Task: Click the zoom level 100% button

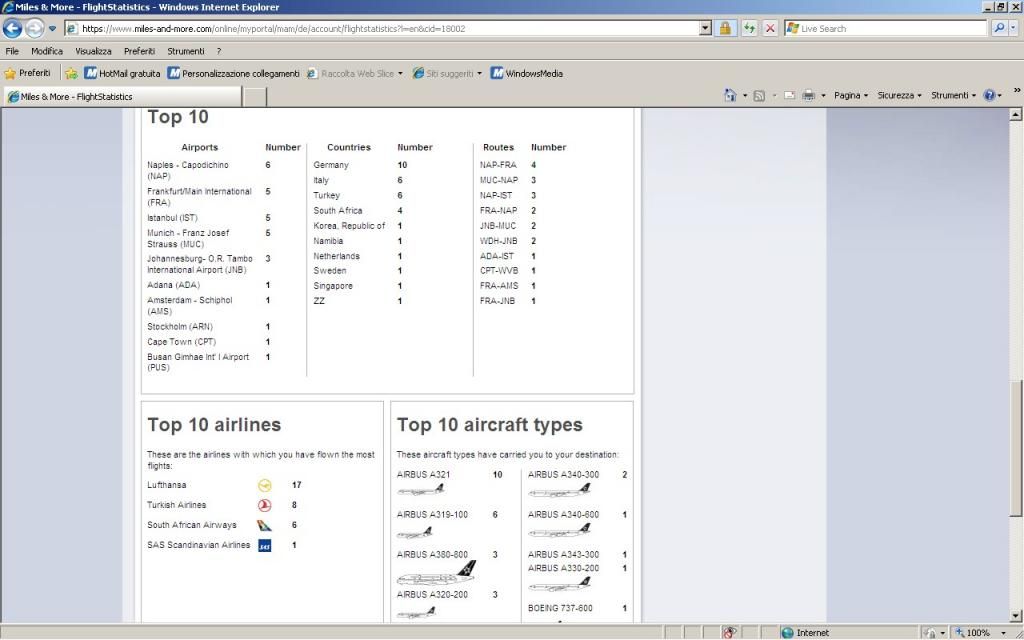Action: tap(973, 632)
